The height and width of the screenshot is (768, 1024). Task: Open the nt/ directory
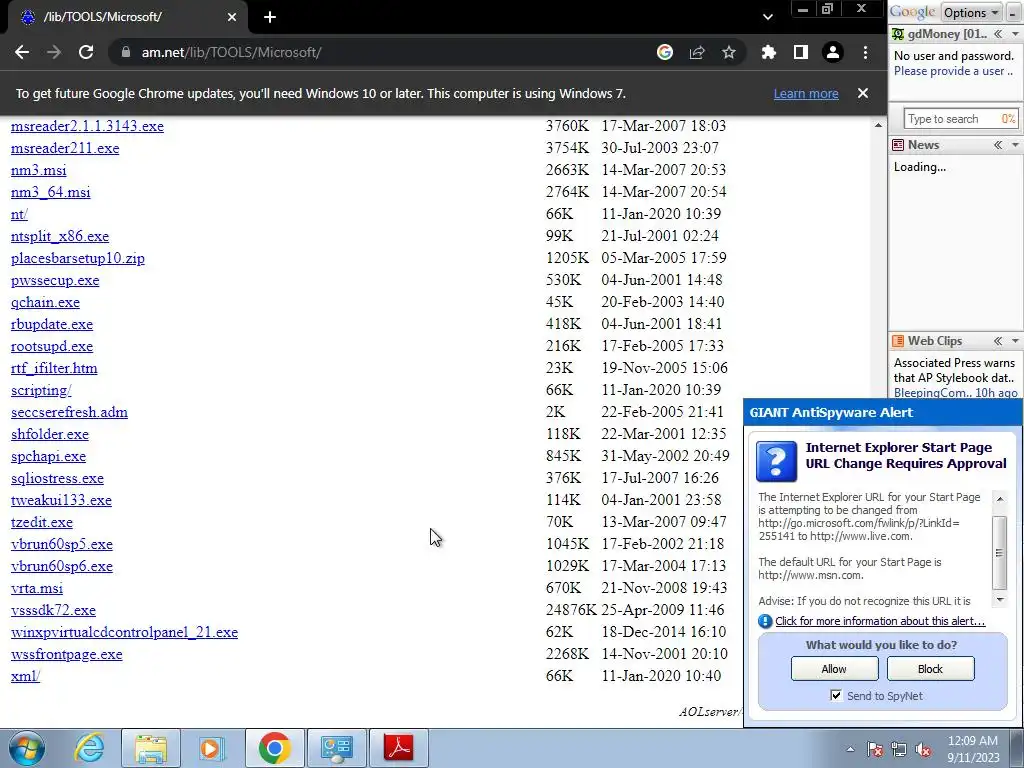(x=19, y=214)
